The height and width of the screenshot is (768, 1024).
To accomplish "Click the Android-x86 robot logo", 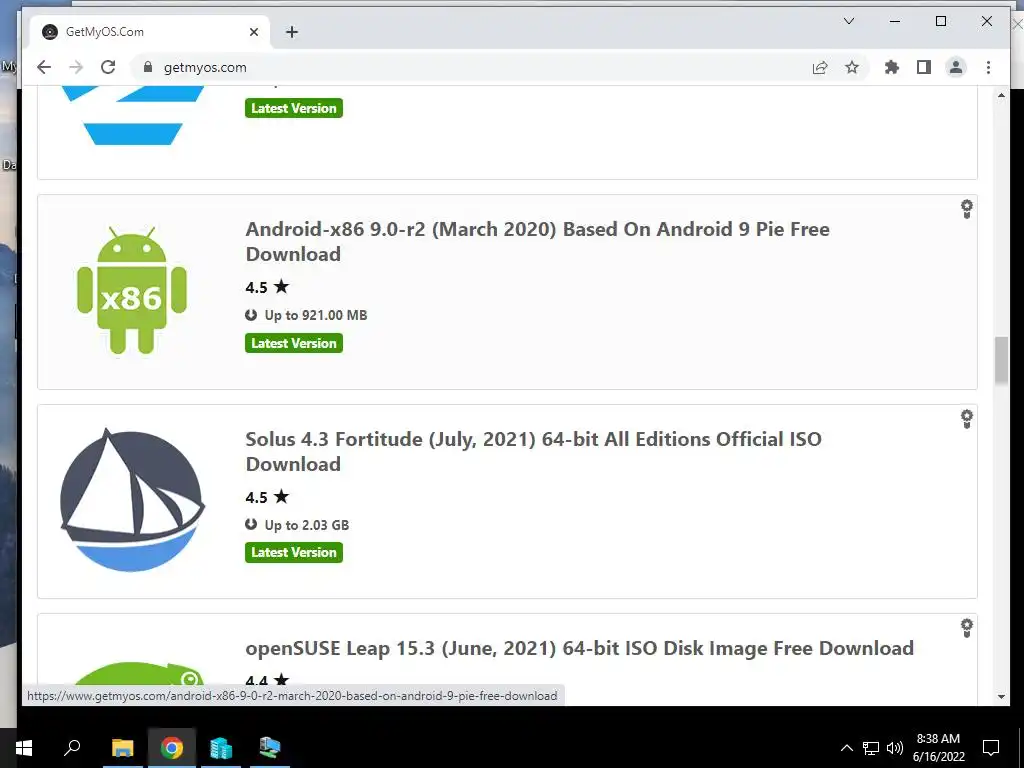I will tap(132, 291).
